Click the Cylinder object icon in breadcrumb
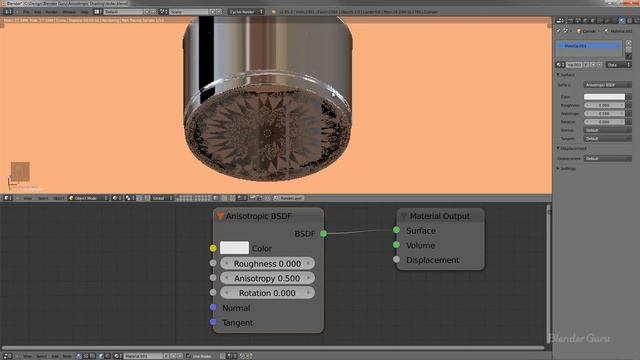 click(x=578, y=31)
